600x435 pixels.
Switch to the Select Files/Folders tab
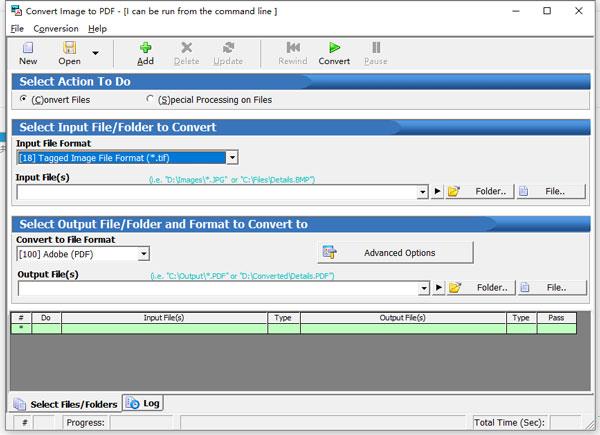(65, 404)
